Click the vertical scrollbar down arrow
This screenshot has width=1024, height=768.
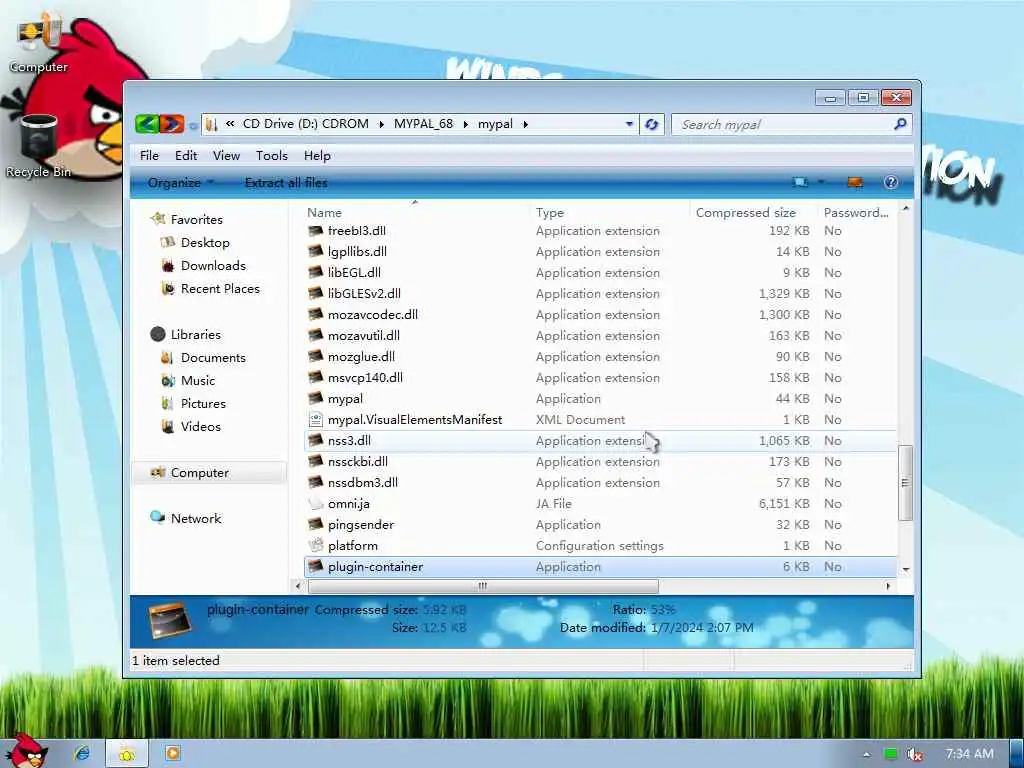tap(906, 569)
